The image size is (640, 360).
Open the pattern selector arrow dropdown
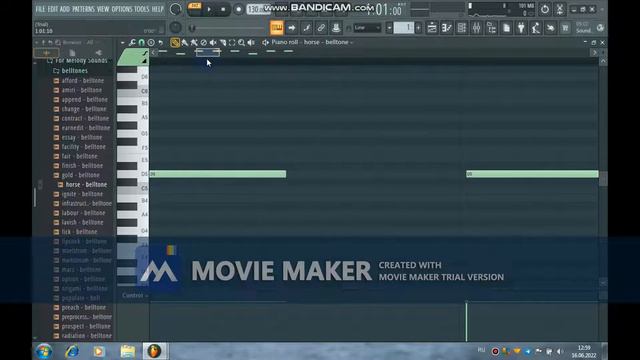tap(389, 28)
